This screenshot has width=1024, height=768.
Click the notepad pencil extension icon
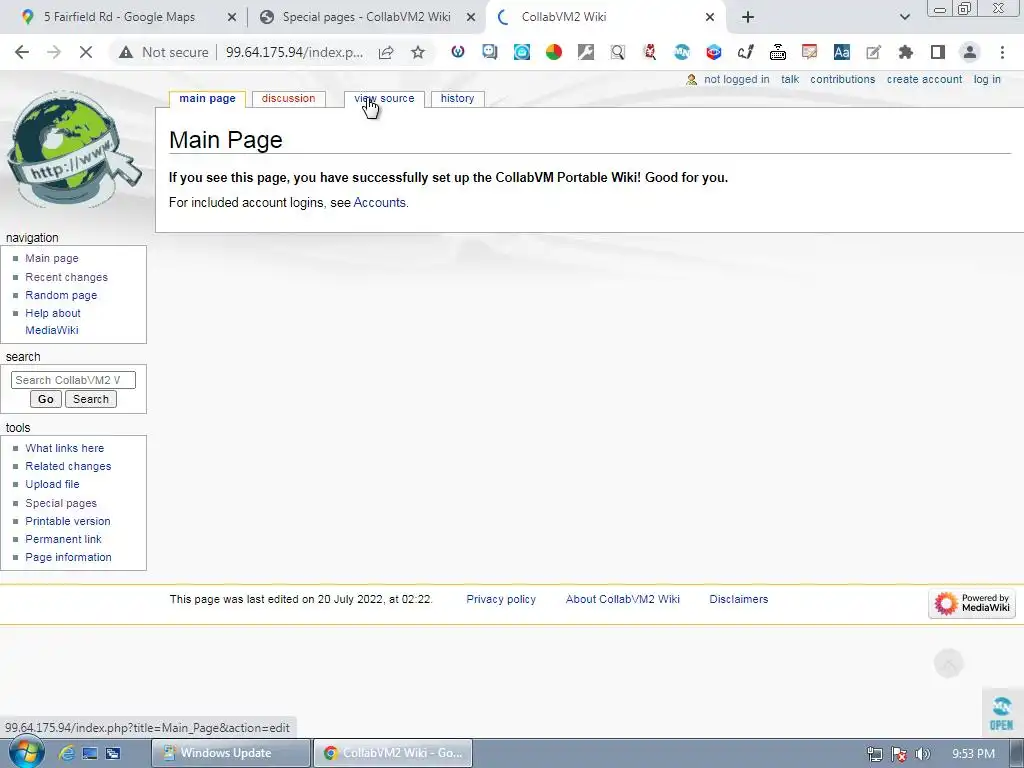tap(874, 52)
